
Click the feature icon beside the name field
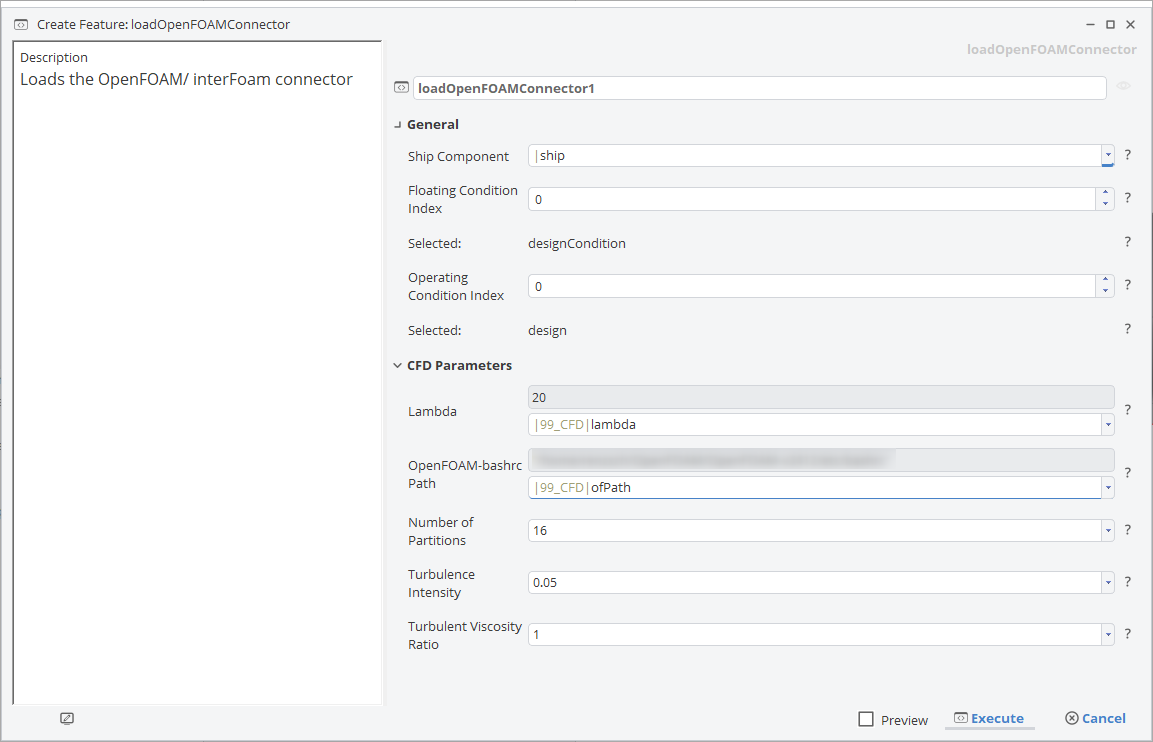tap(401, 88)
